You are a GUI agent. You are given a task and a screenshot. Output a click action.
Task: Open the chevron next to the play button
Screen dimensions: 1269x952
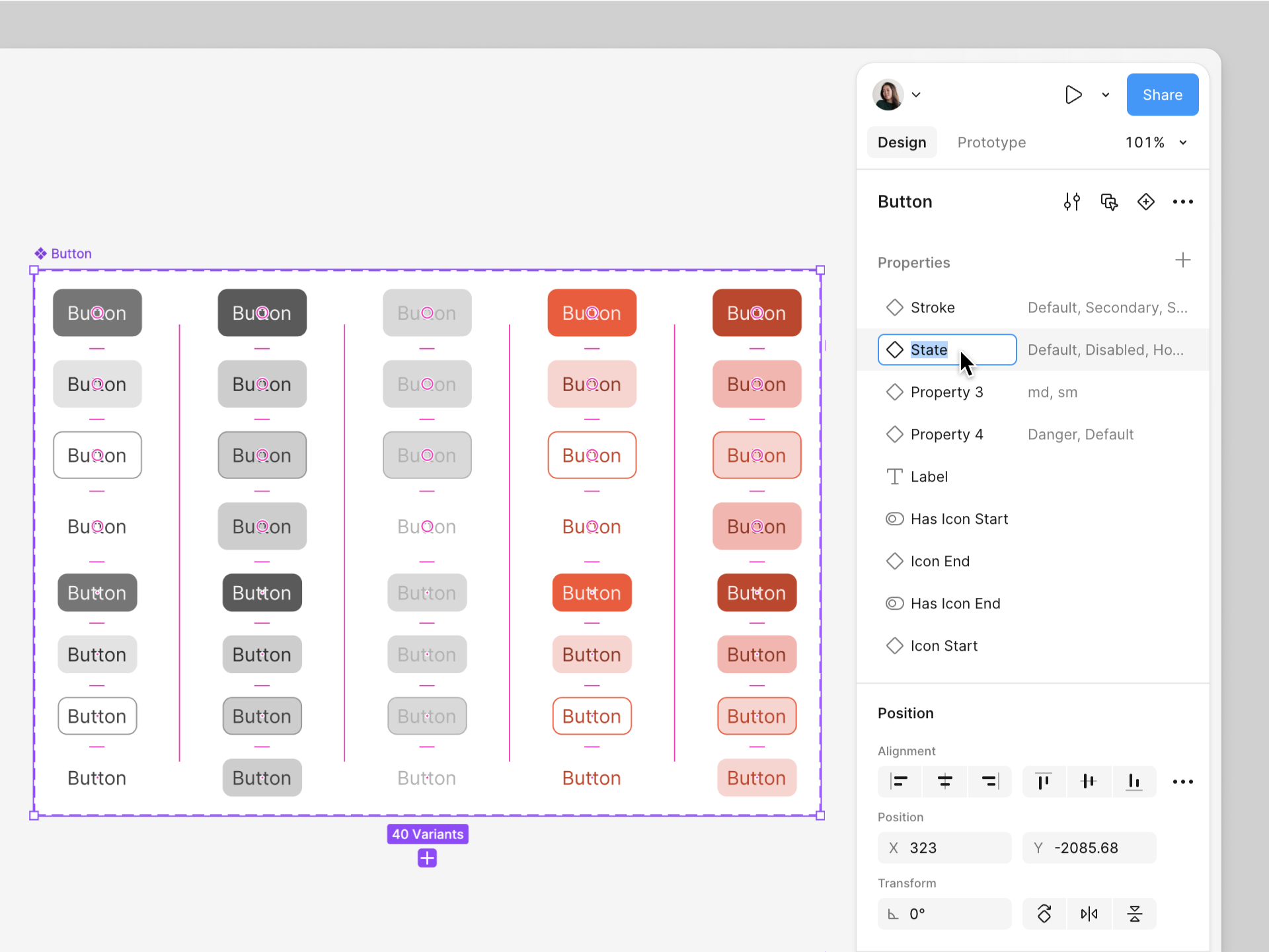(x=1106, y=94)
